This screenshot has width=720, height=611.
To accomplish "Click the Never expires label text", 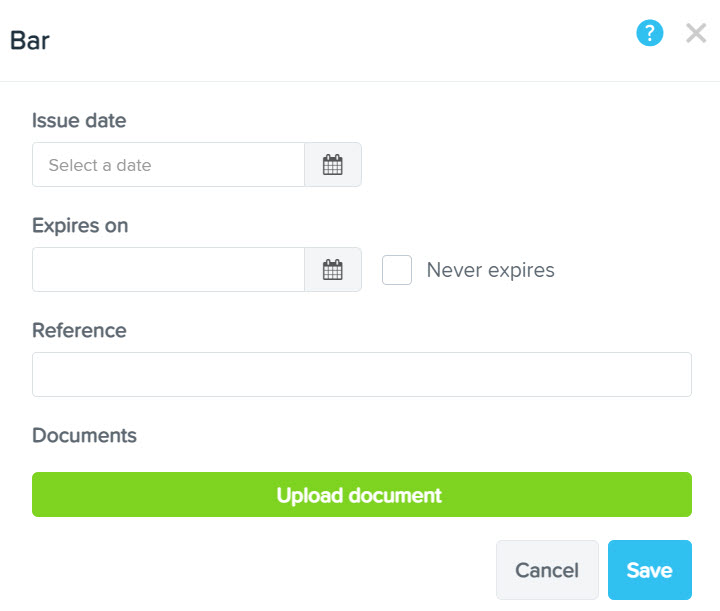I will click(x=490, y=270).
